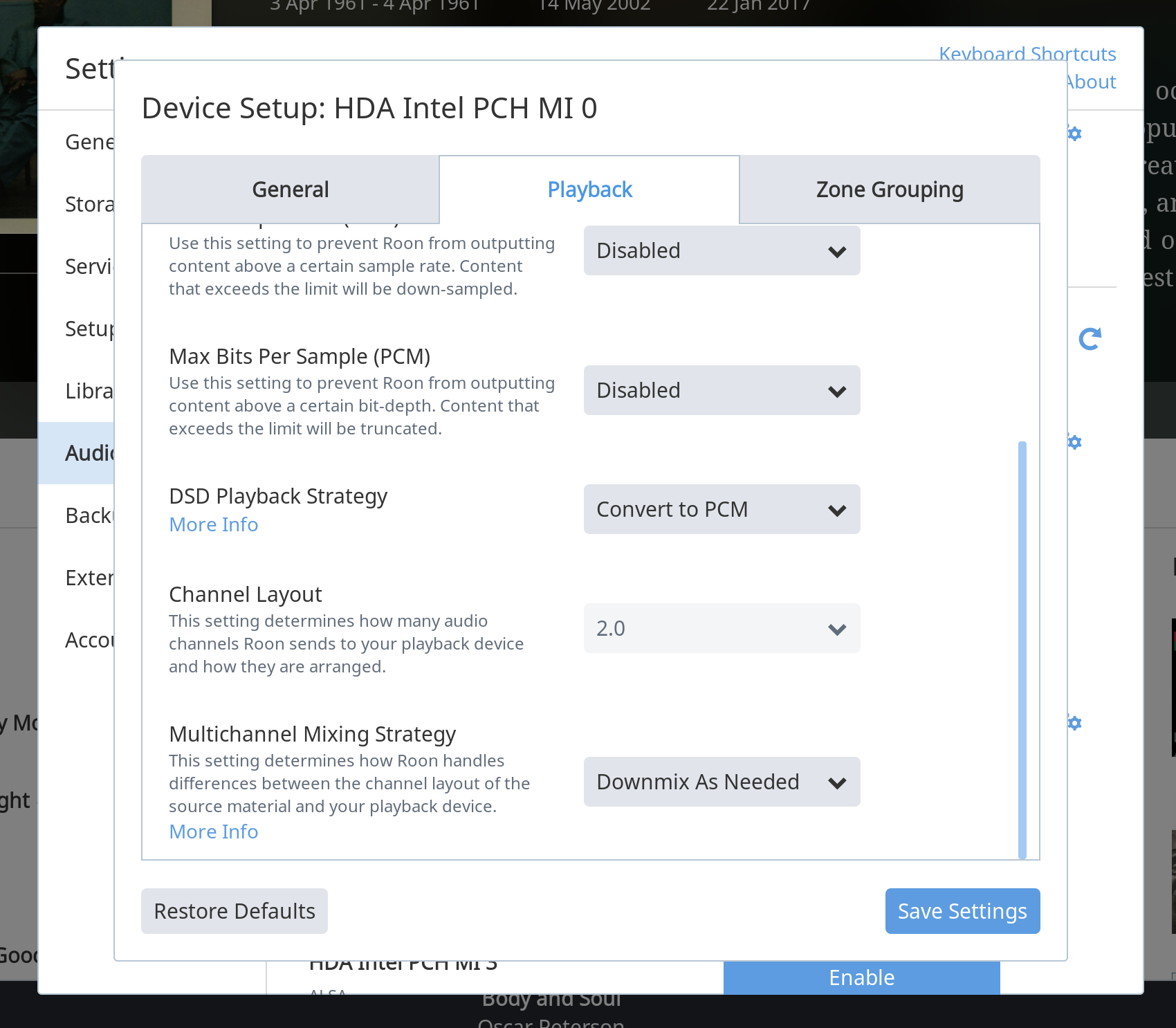The width and height of the screenshot is (1176, 1028).
Task: Select the Extensions settings category
Action: tap(76, 578)
